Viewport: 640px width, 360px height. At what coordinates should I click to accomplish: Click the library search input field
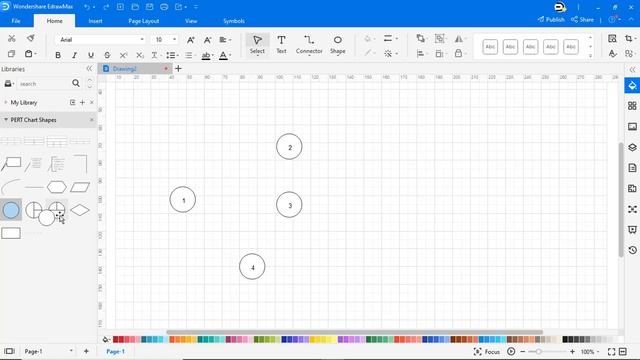(43, 84)
